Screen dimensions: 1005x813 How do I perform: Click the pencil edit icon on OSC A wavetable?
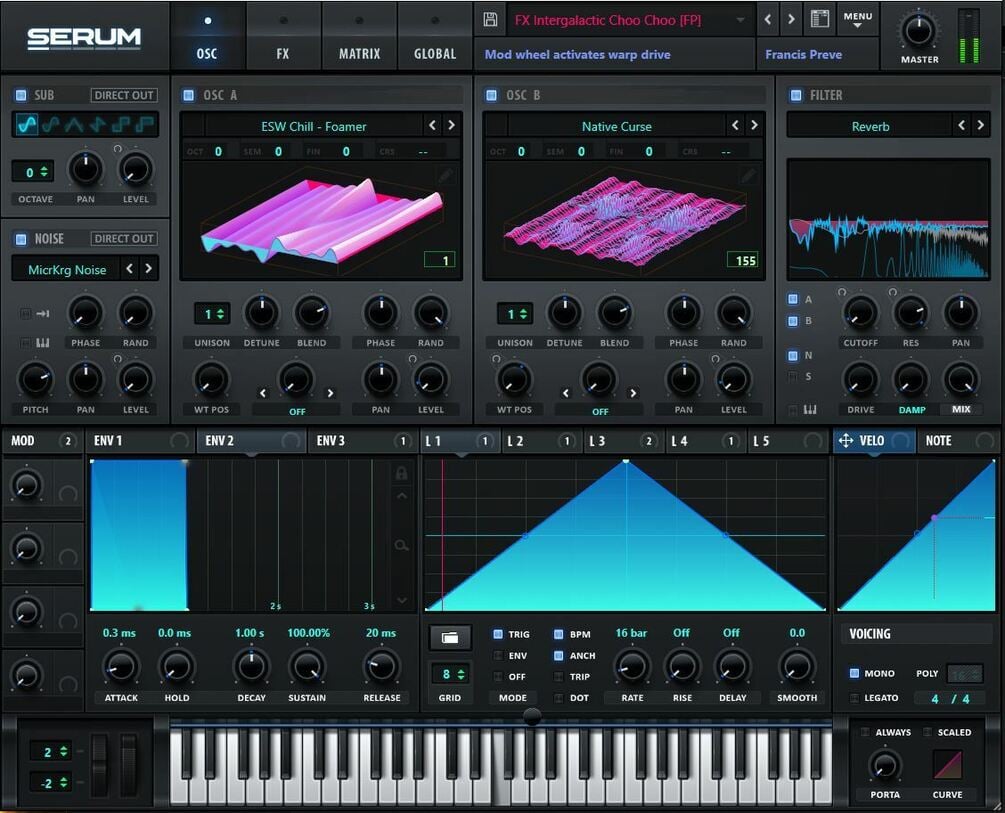pos(443,174)
